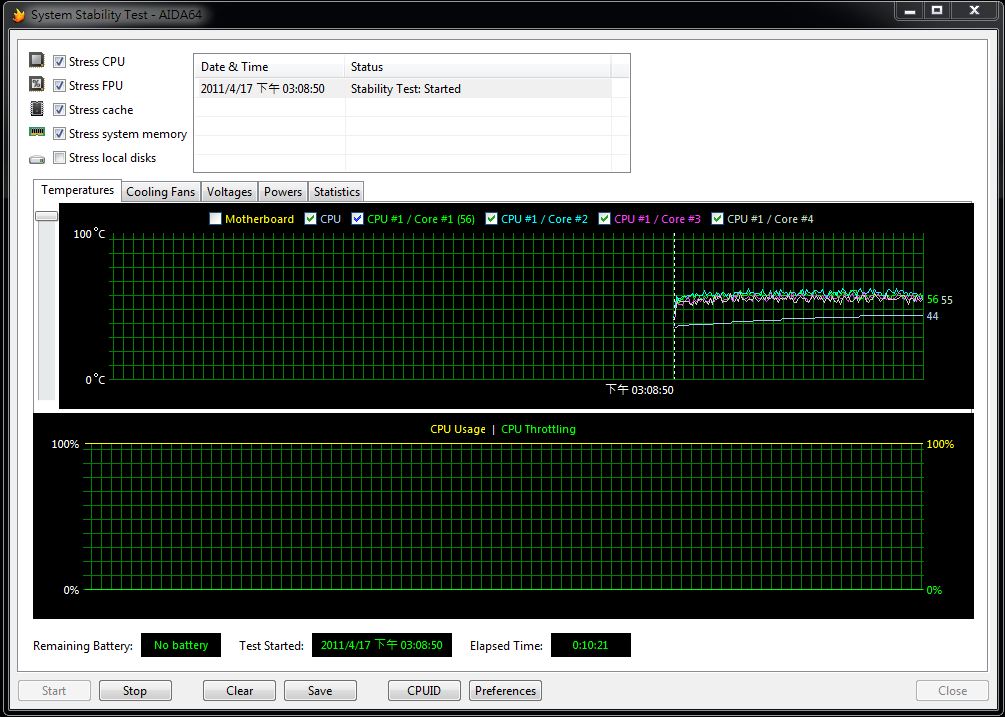Toggle CPU #1 / Core #3 graph checkbox
Image resolution: width=1005 pixels, height=717 pixels.
pos(604,219)
